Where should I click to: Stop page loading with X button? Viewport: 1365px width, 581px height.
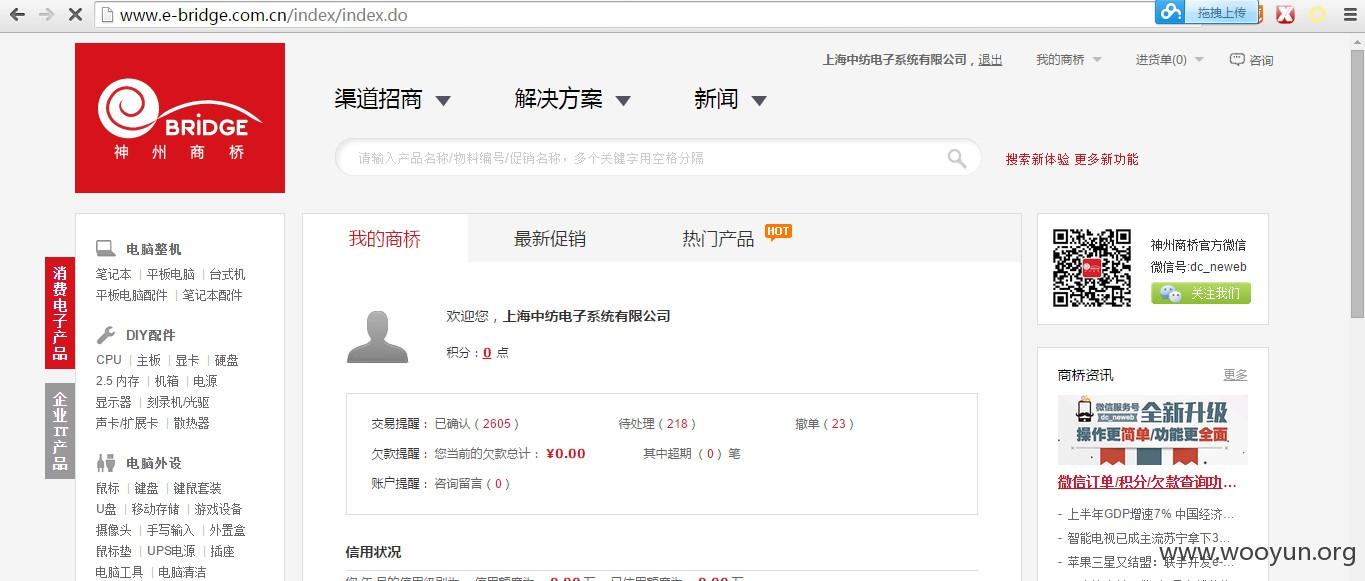tap(76, 15)
